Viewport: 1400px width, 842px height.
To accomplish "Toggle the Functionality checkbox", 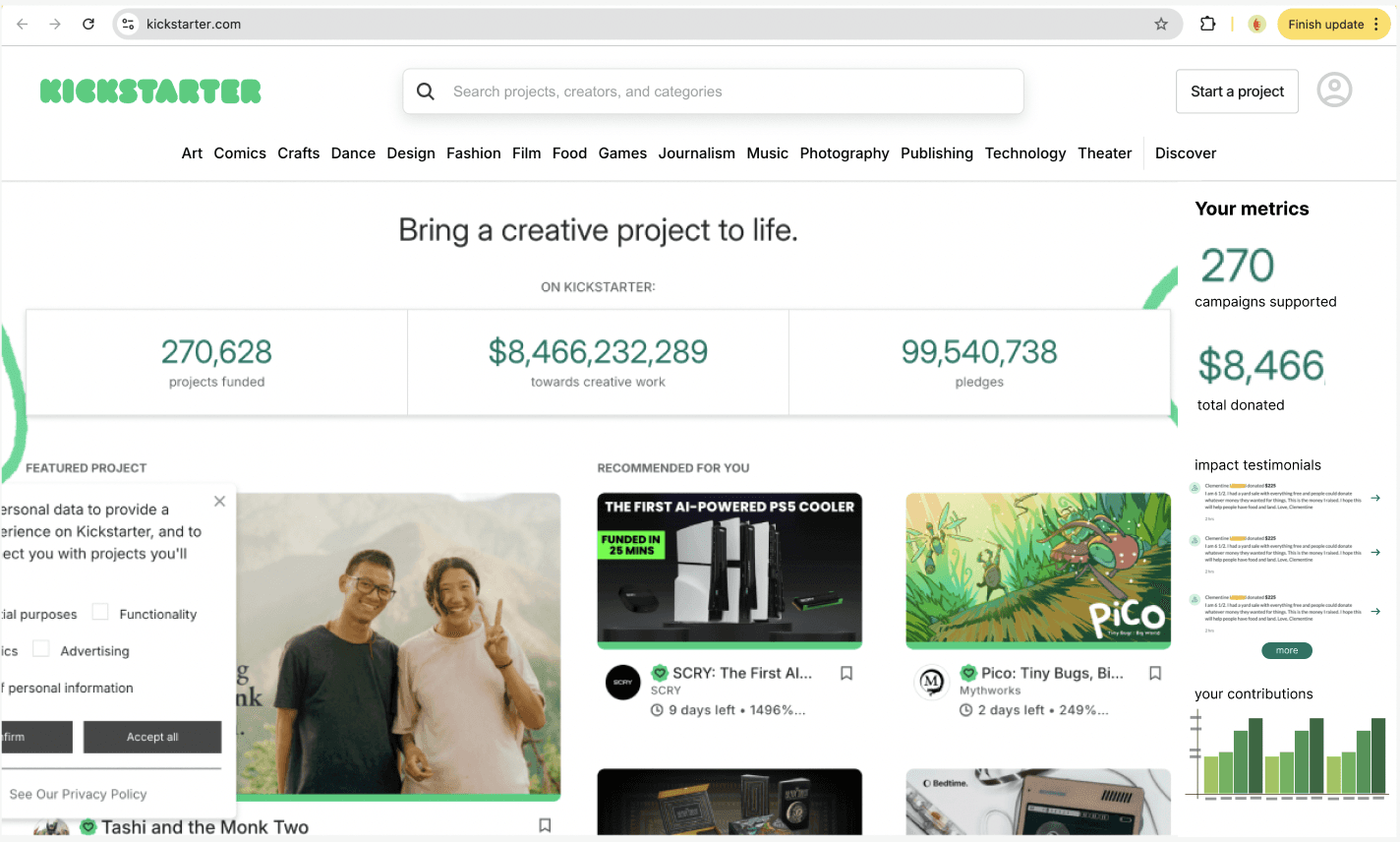I will click(x=100, y=612).
